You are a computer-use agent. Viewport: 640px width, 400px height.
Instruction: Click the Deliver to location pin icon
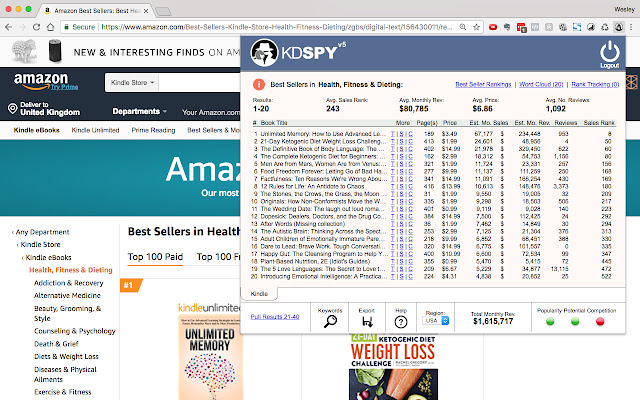click(13, 109)
